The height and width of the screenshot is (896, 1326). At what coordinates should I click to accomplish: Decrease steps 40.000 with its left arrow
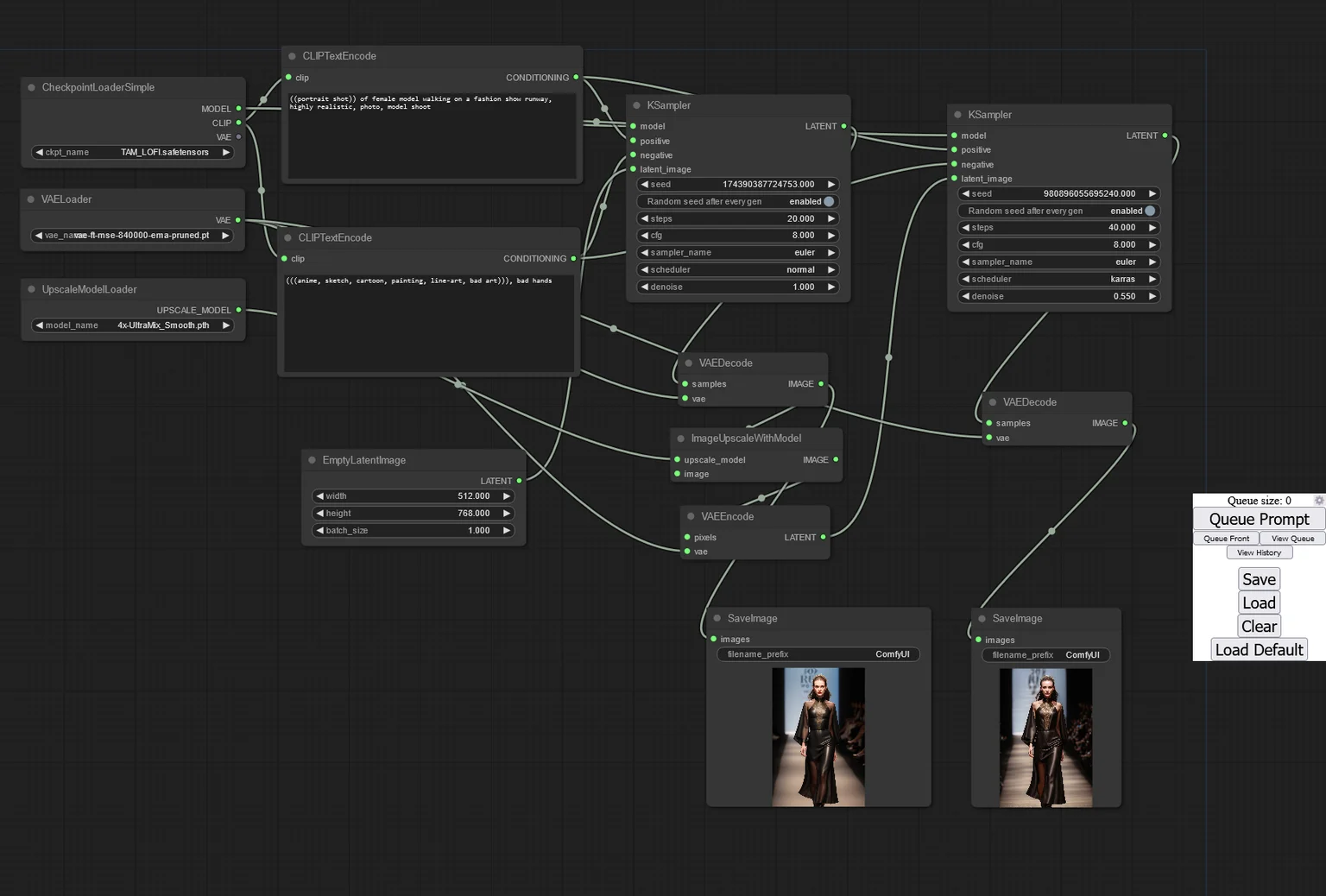[x=966, y=228]
